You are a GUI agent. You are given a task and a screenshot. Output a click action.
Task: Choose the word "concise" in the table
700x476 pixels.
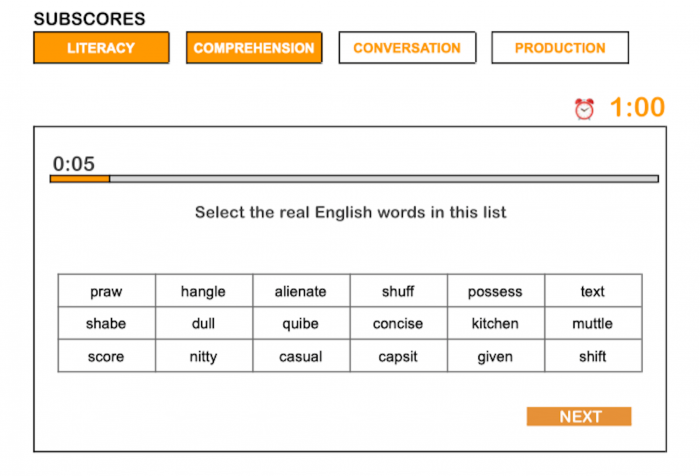[398, 324]
